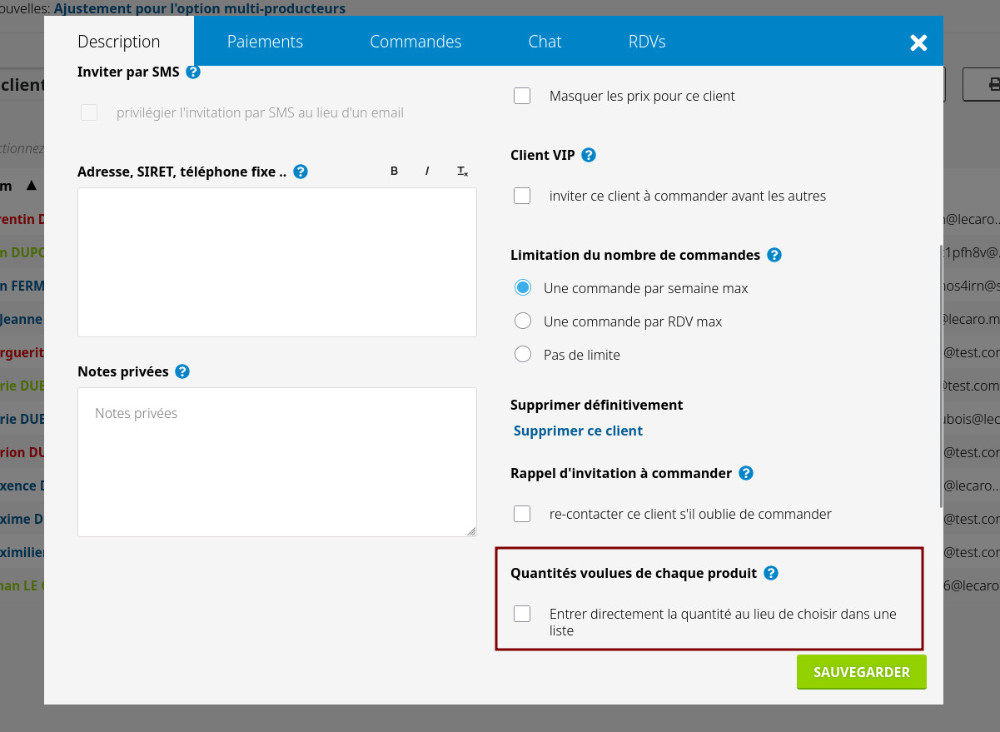Enable inviter ce client à commander avant les autres
The width and height of the screenshot is (1000, 732).
coord(522,196)
